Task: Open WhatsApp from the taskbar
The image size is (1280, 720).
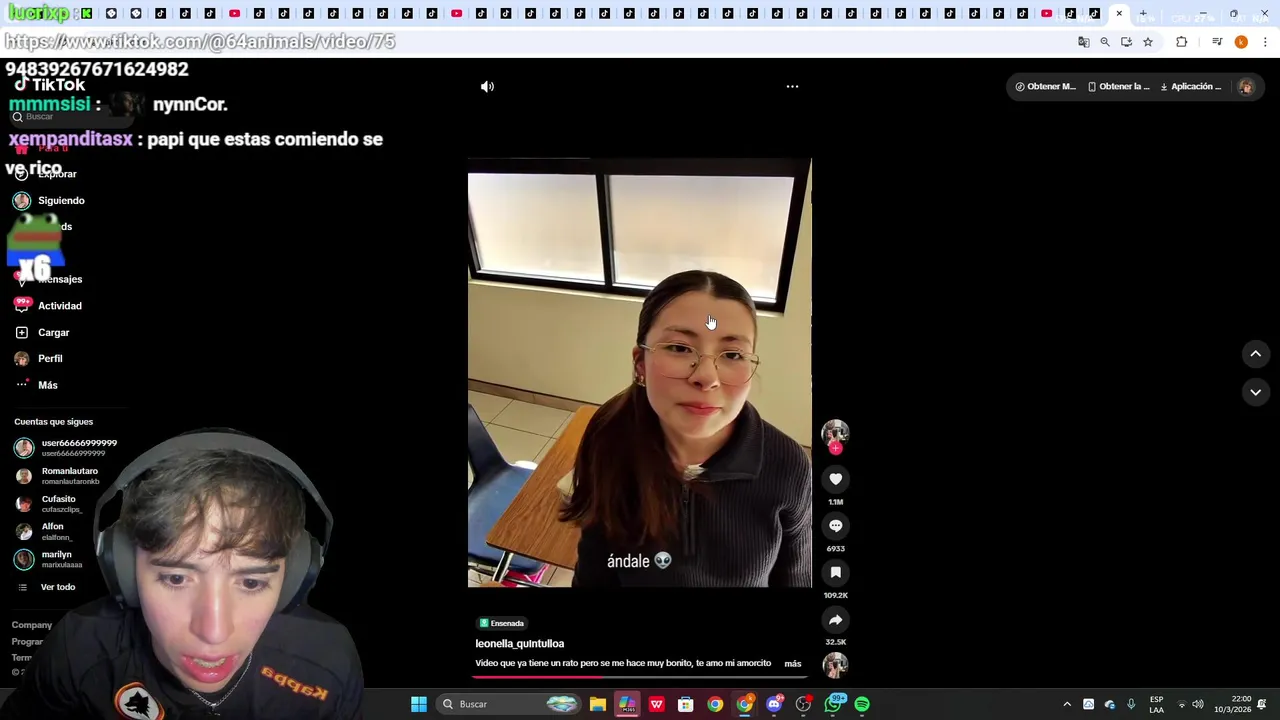Action: 833,704
